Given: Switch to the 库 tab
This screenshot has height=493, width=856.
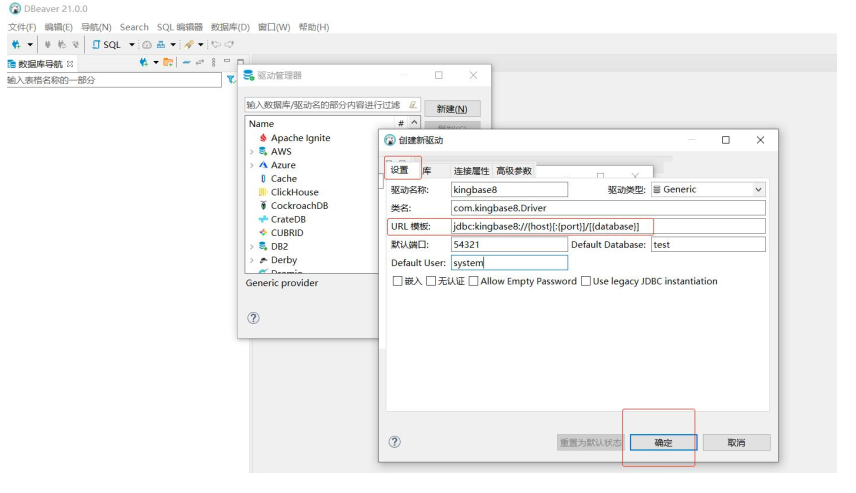Looking at the screenshot, I should pos(427,171).
